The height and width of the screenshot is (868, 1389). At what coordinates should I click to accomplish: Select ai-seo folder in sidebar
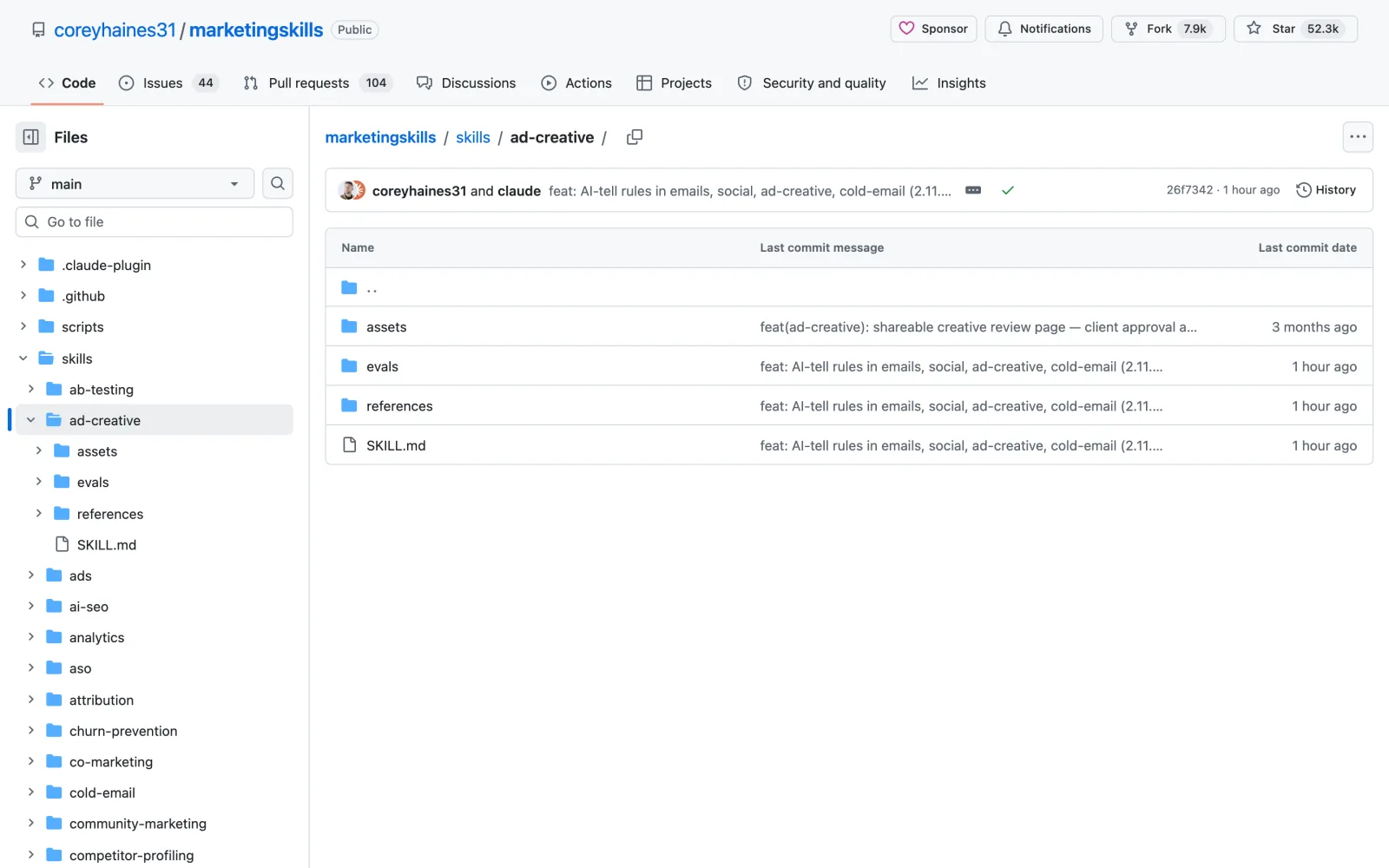point(89,607)
